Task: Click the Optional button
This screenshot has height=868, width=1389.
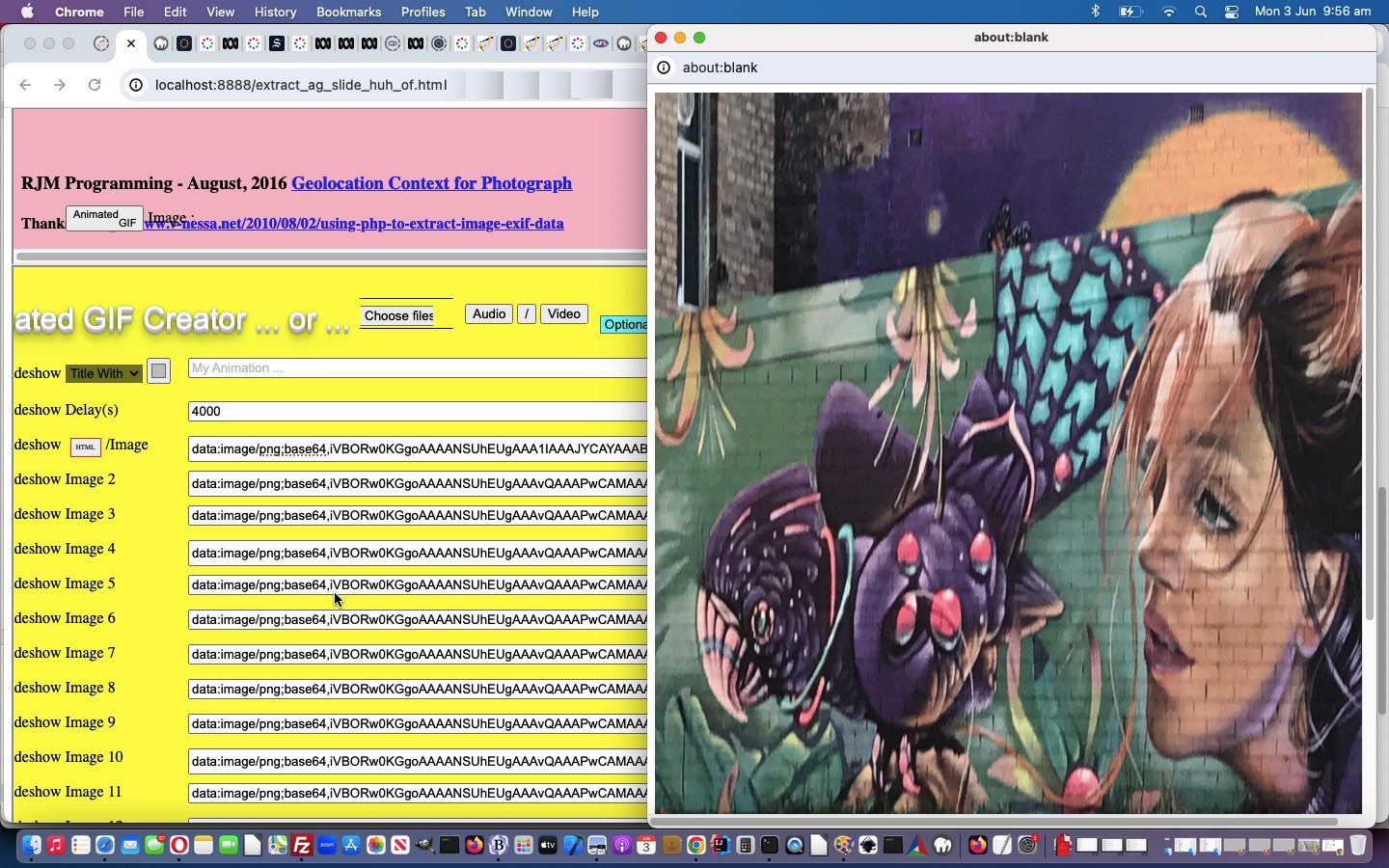Action: [624, 325]
